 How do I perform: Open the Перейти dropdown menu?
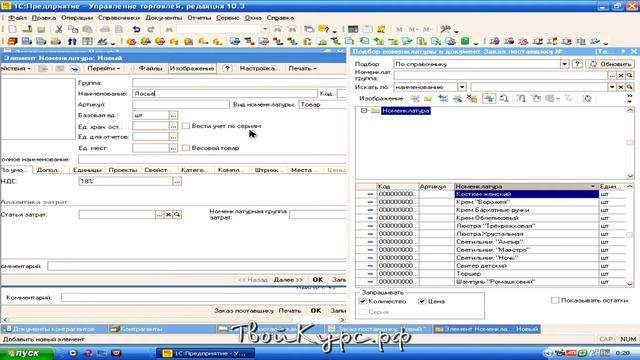104,69
